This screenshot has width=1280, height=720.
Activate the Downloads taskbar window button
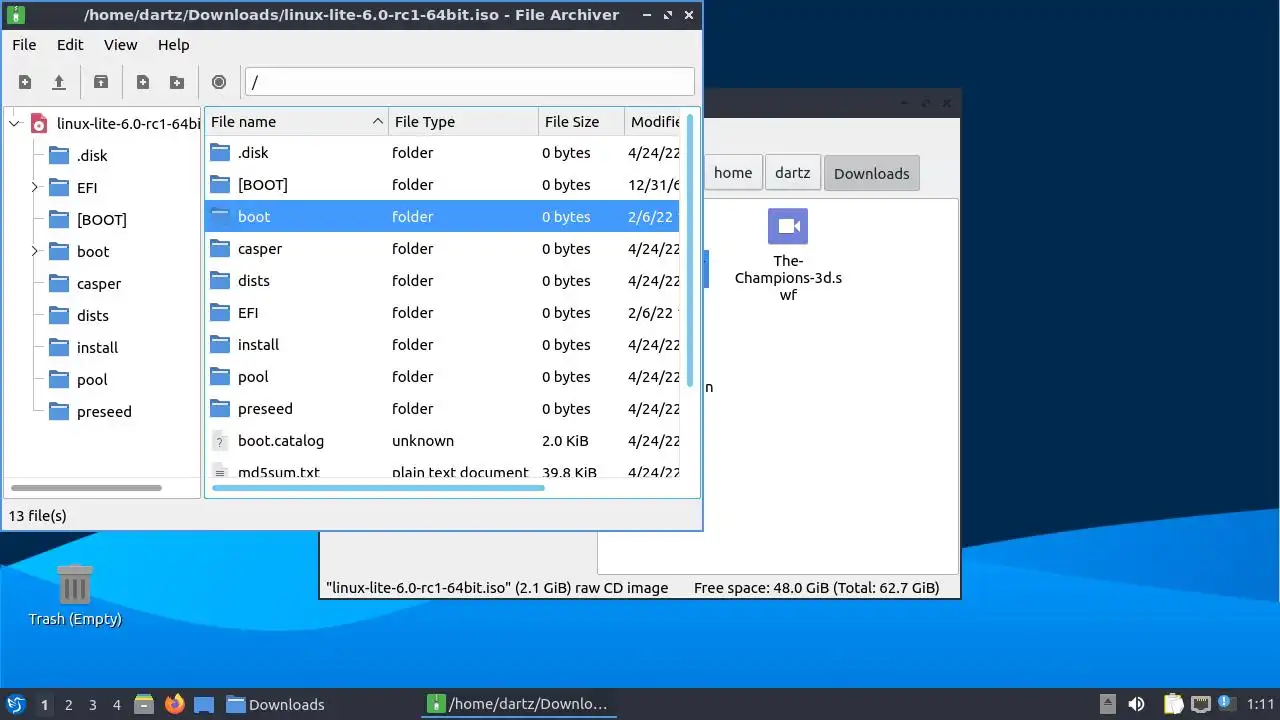[x=276, y=704]
